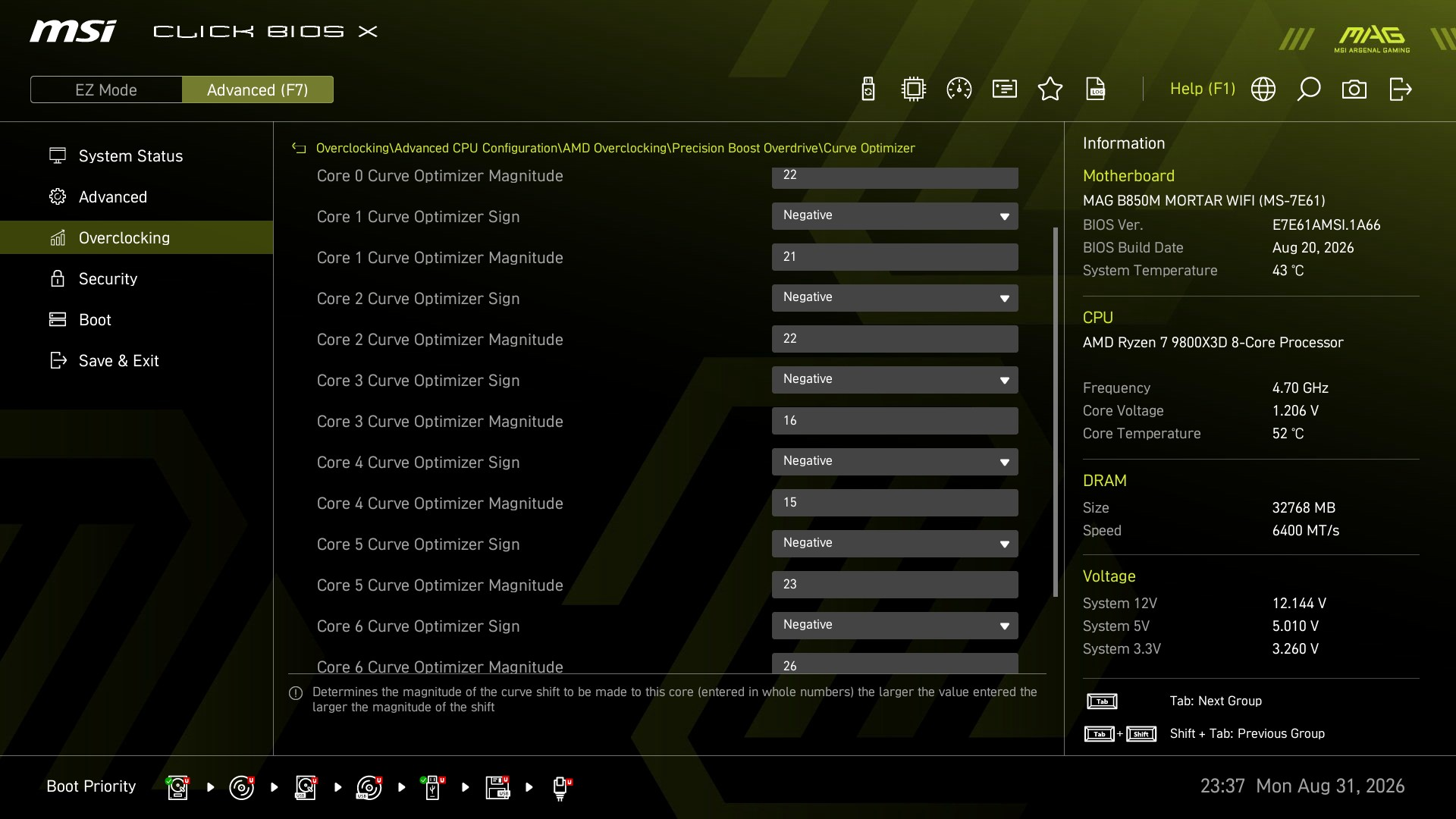This screenshot has width=1456, height=819.
Task: Open the Security menu
Action: click(136, 279)
